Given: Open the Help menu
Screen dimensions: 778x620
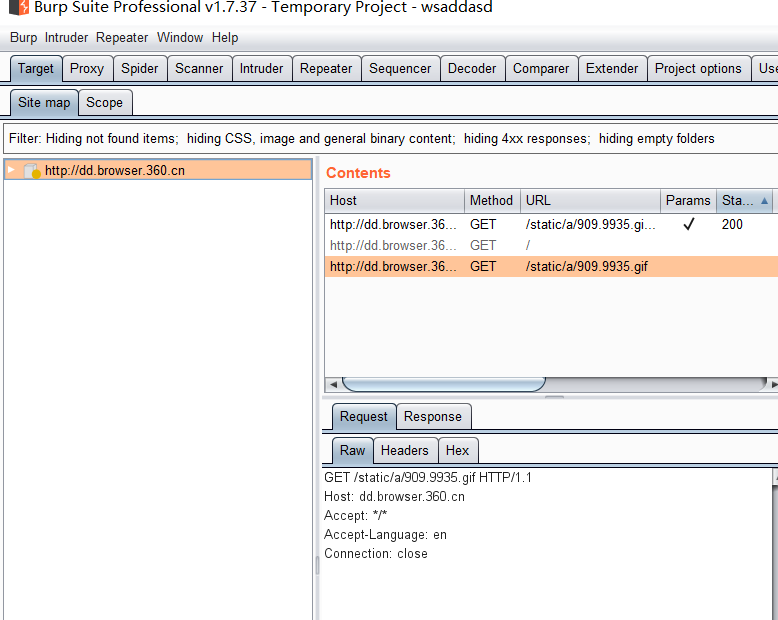Looking at the screenshot, I should [x=225, y=38].
